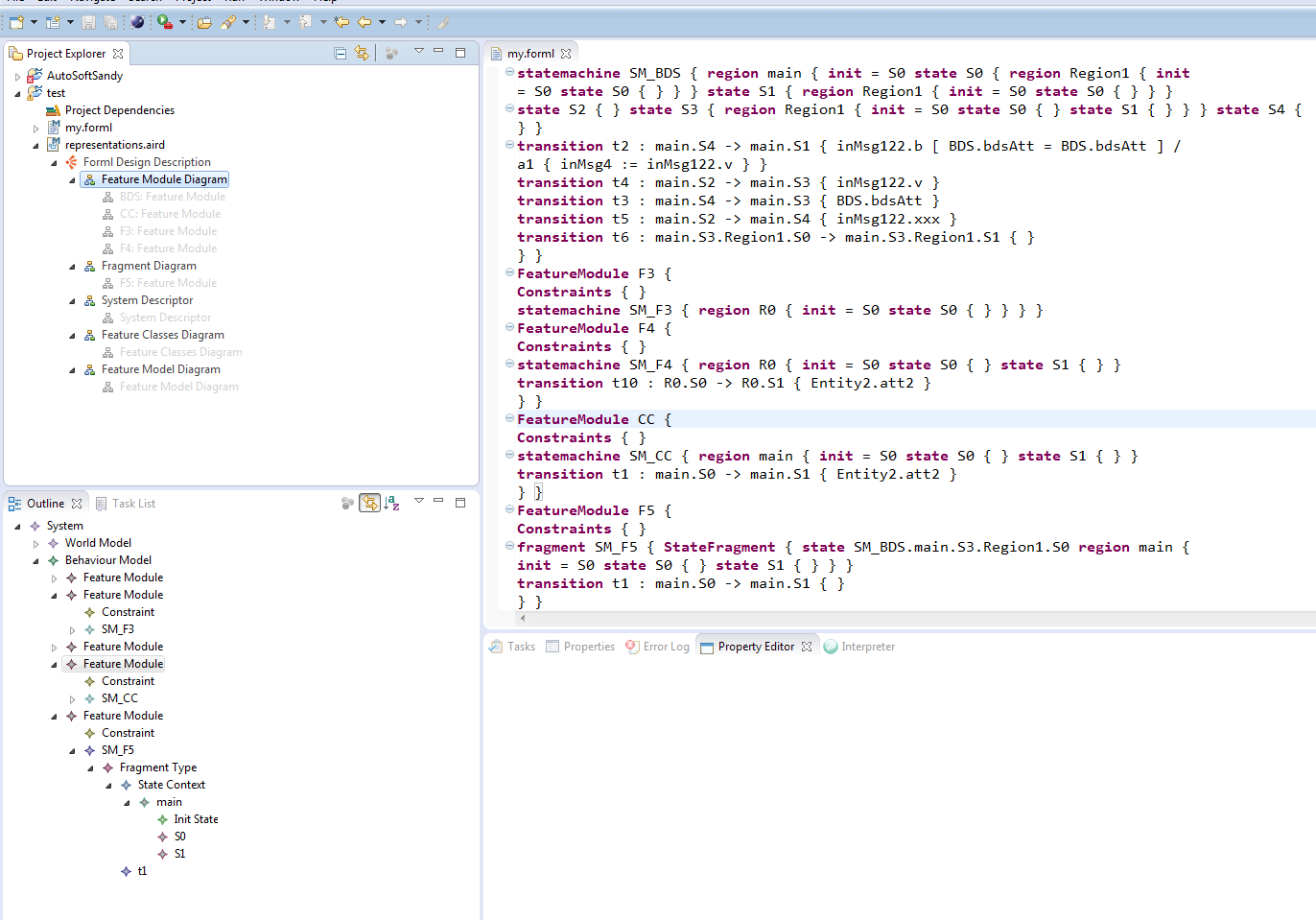Click the grey spheres icon in Outline toolbar
Image resolution: width=1316 pixels, height=920 pixels.
coord(347,503)
